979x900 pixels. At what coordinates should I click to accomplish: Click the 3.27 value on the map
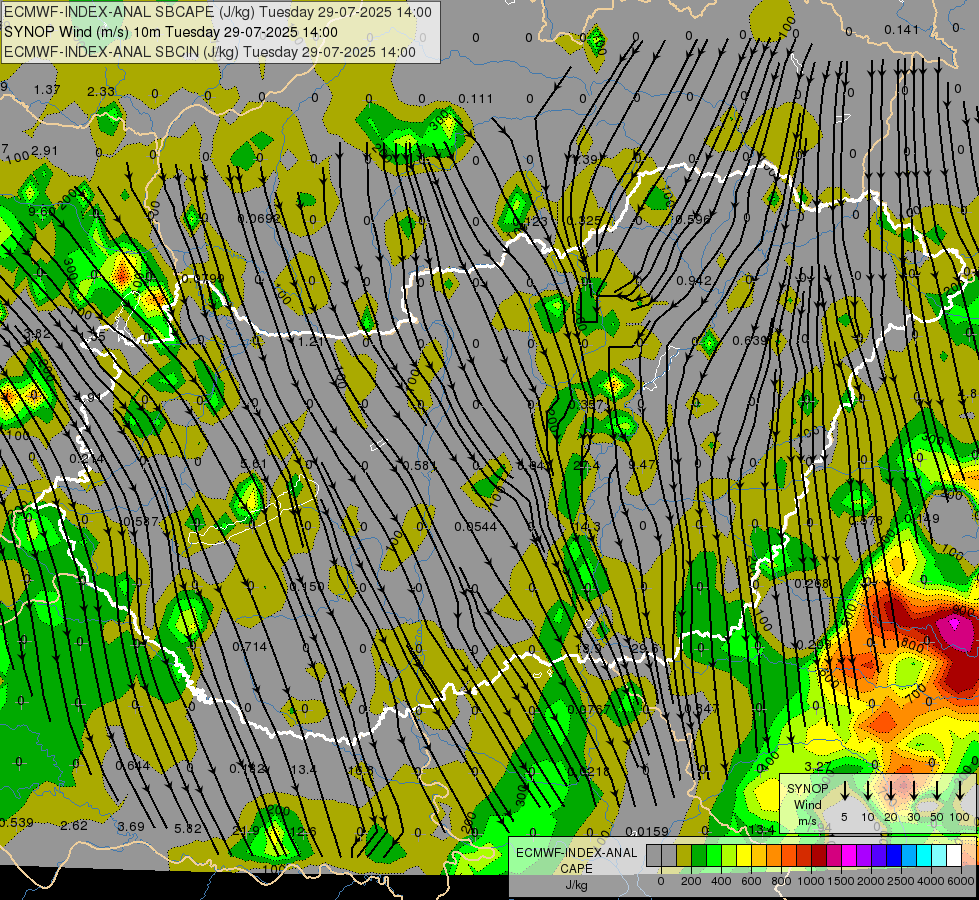tap(818, 766)
